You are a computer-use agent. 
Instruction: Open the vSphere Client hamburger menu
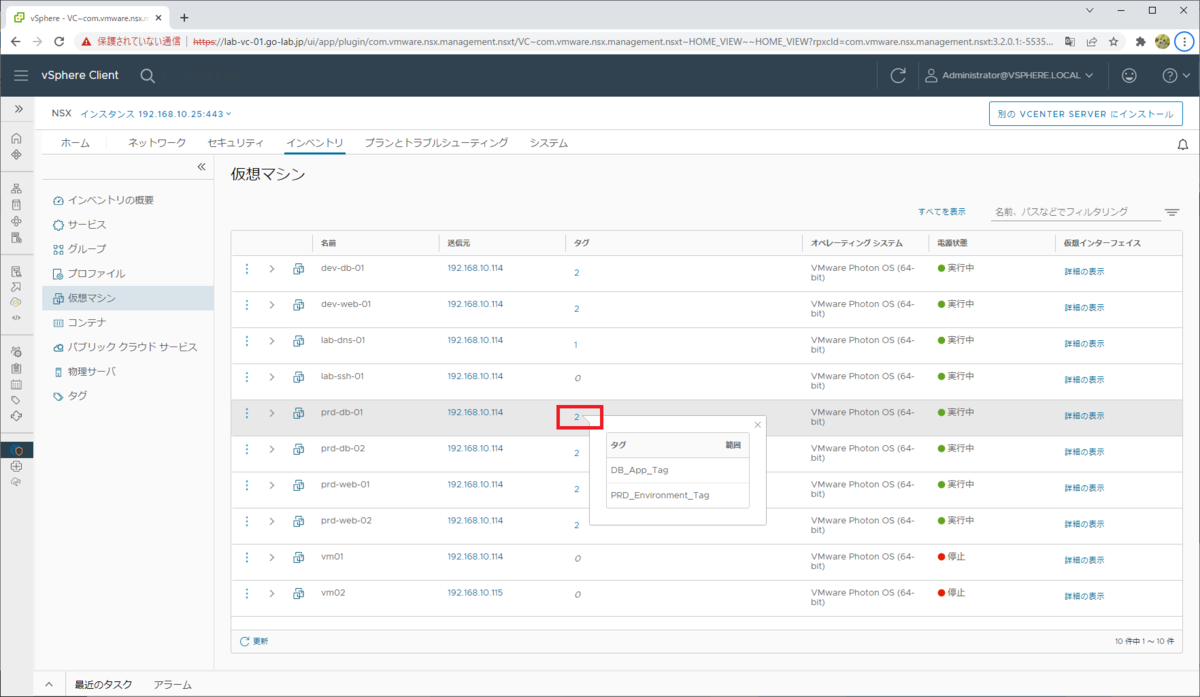[x=21, y=75]
